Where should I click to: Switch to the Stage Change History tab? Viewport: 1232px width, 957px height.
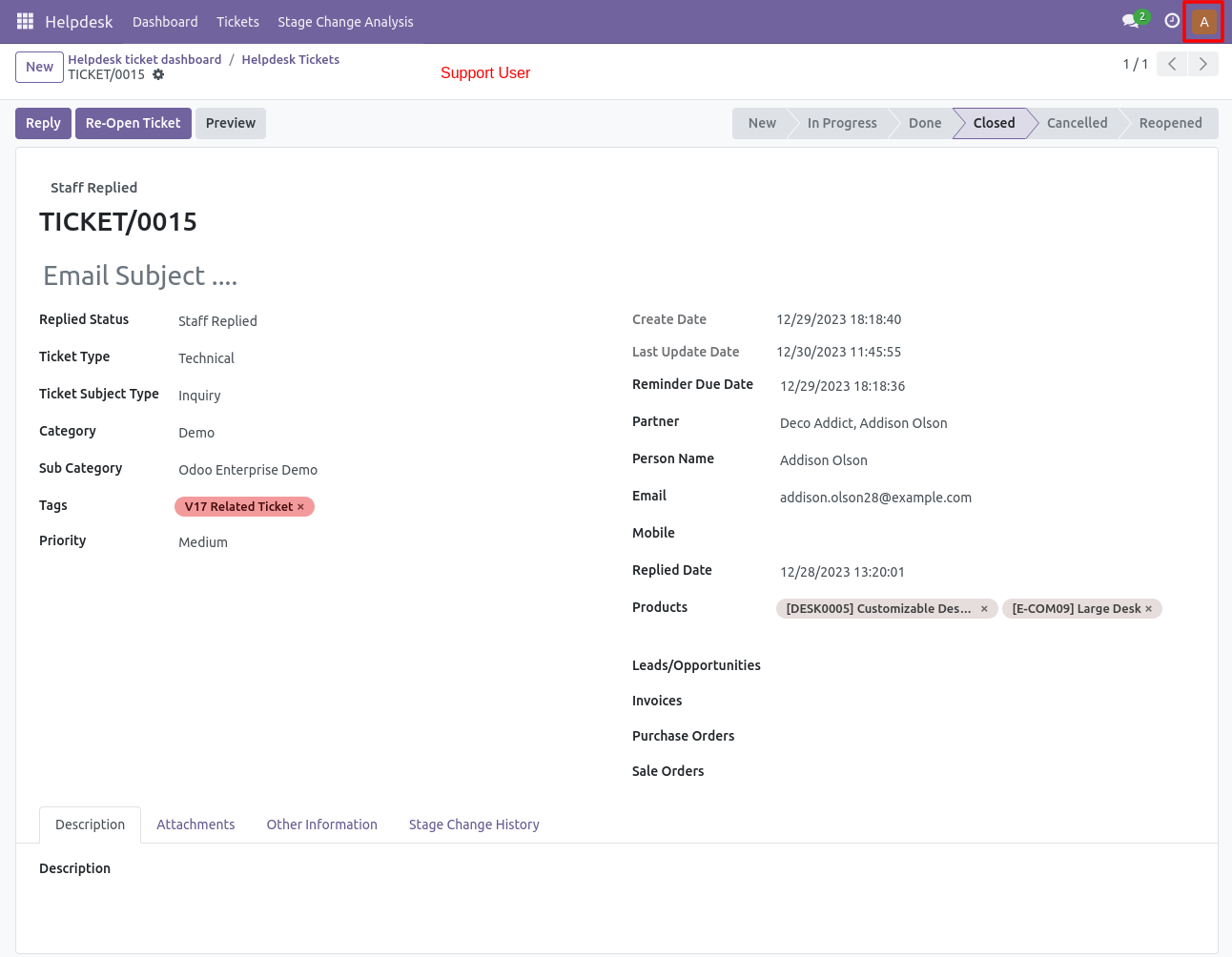[474, 825]
